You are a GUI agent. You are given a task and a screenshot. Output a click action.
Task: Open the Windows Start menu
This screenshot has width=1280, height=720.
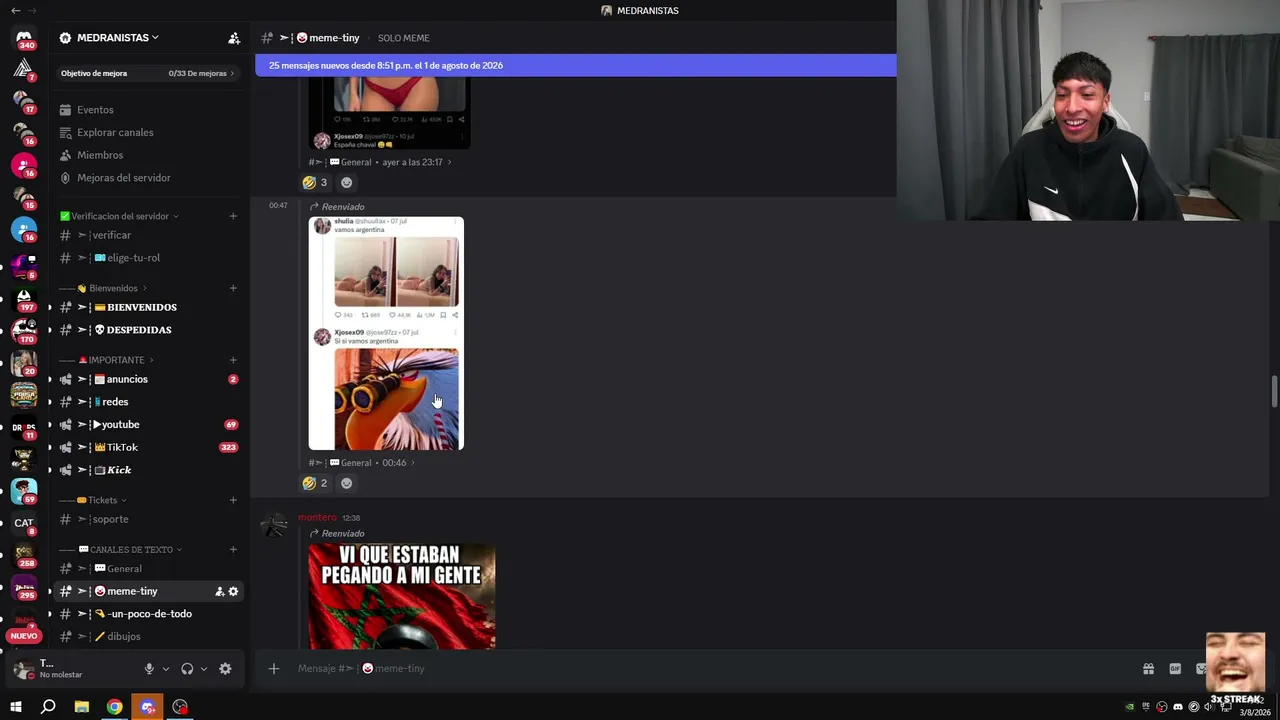(16, 707)
